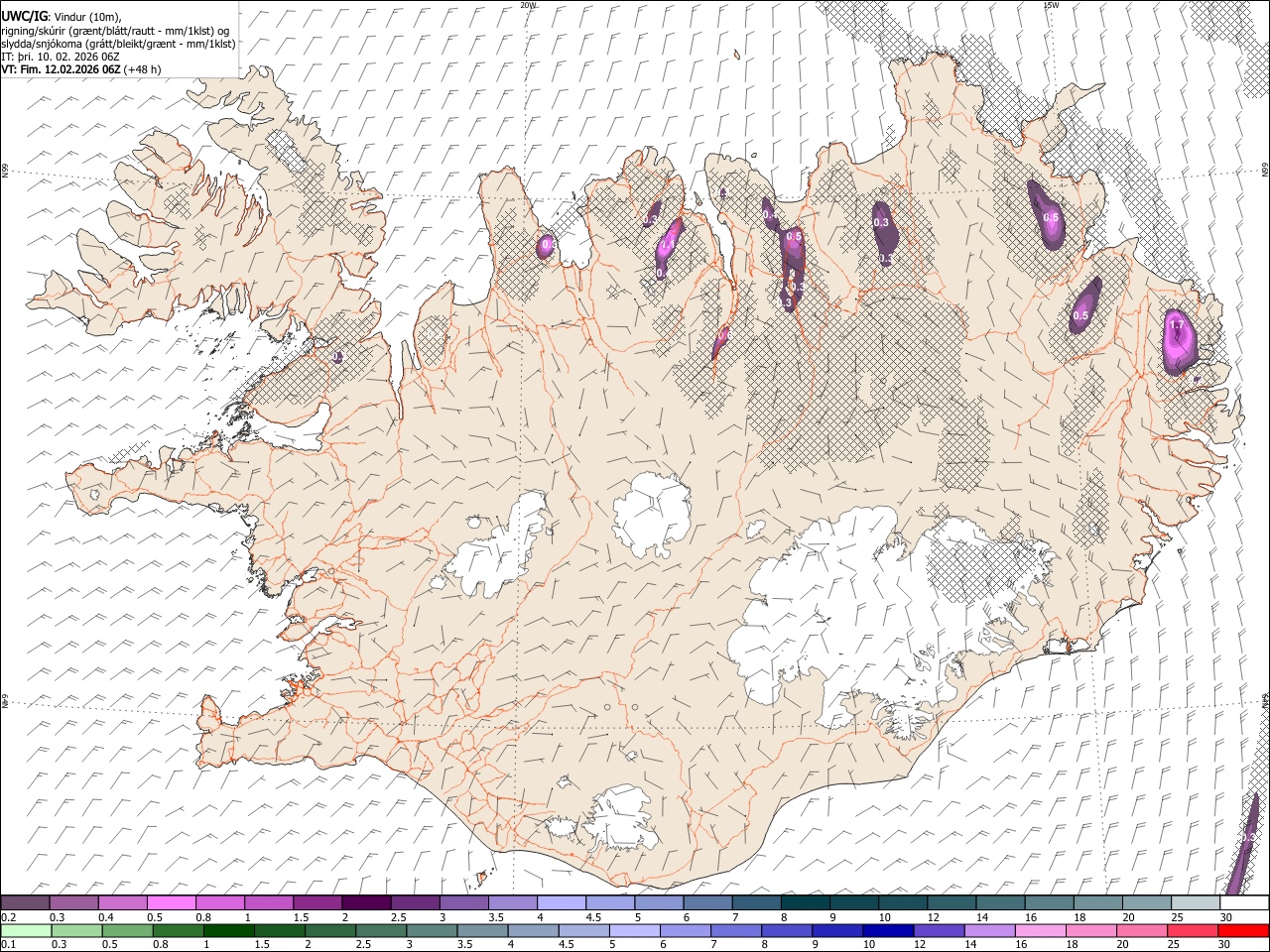1270x952 pixels.
Task: Pick the pale green 0.1 swatch on the rain scale
Action: 26,930
